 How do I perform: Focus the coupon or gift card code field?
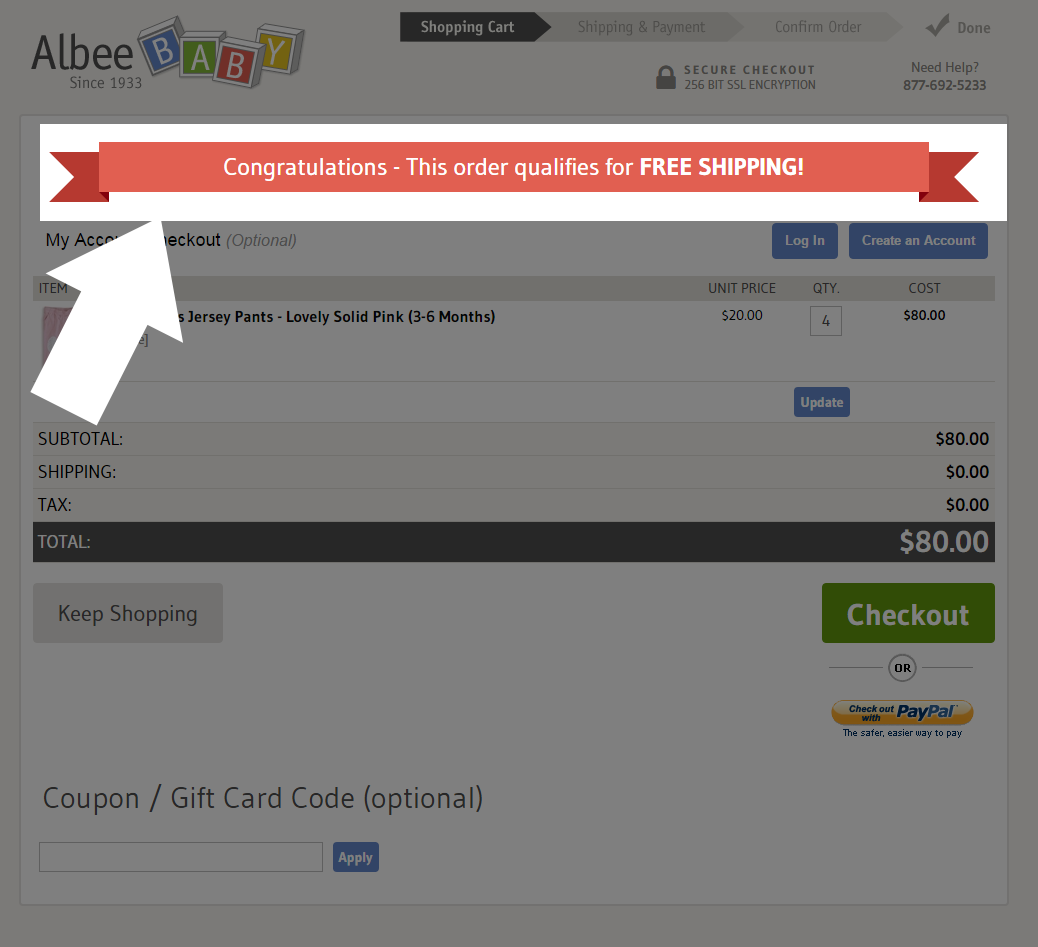181,857
